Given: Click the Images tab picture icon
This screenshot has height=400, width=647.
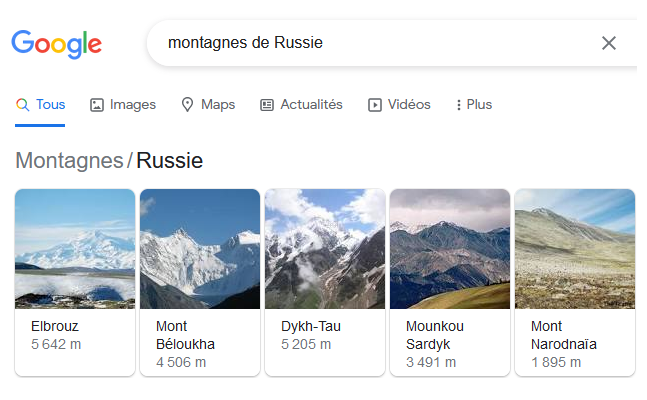Looking at the screenshot, I should click(x=97, y=105).
